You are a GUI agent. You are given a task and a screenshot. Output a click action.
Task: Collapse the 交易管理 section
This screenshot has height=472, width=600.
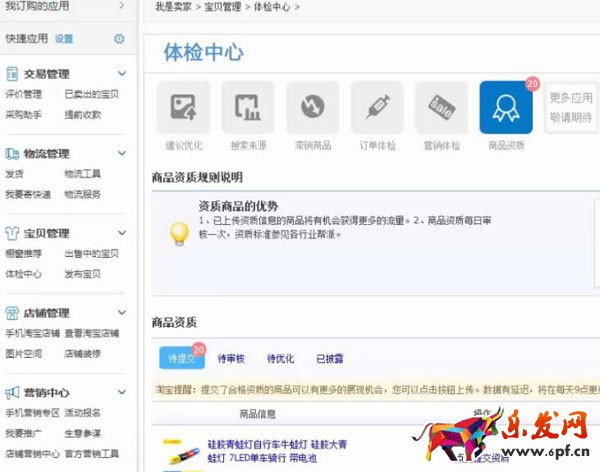pyautogui.click(x=122, y=74)
